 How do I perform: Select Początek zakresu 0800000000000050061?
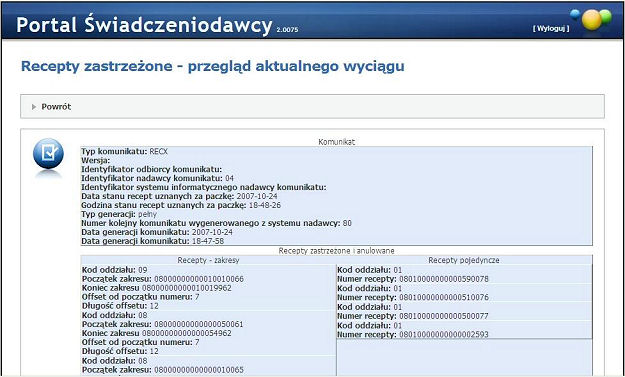[x=163, y=324]
